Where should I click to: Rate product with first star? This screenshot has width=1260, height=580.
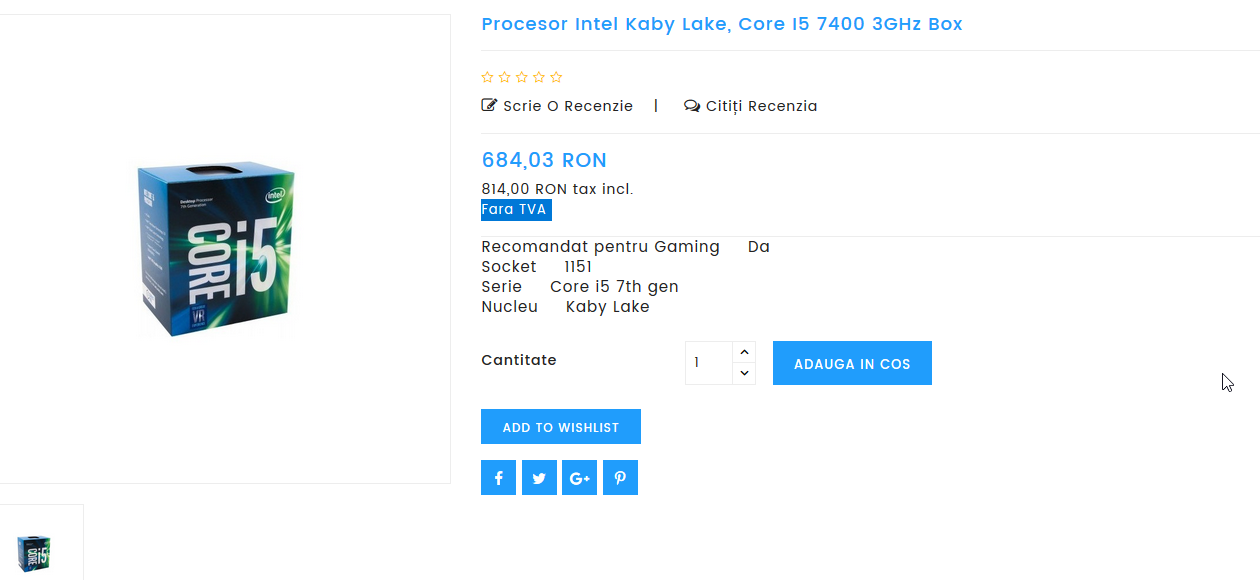point(488,77)
